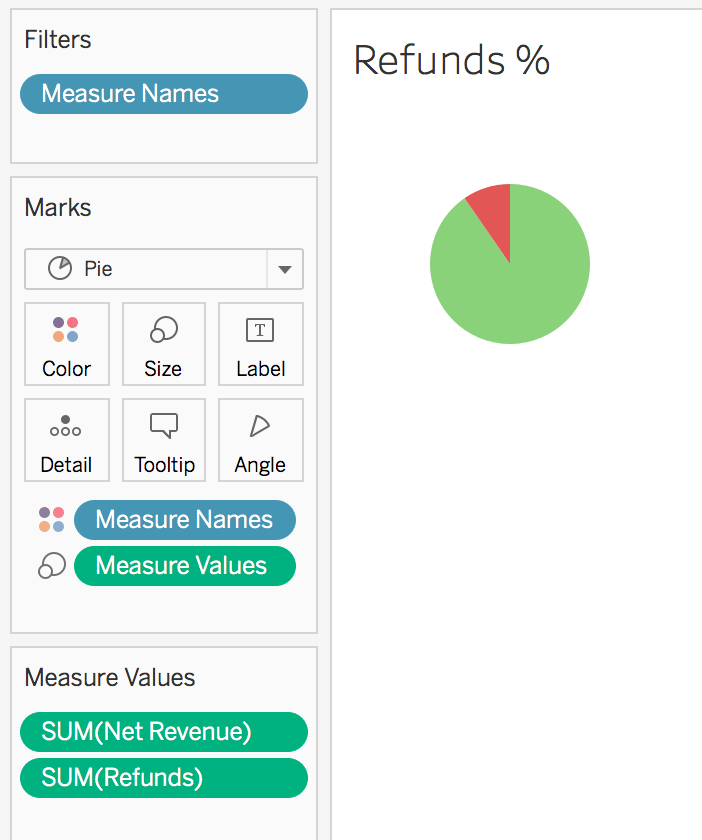Click the Refunds % sheet title

[452, 60]
